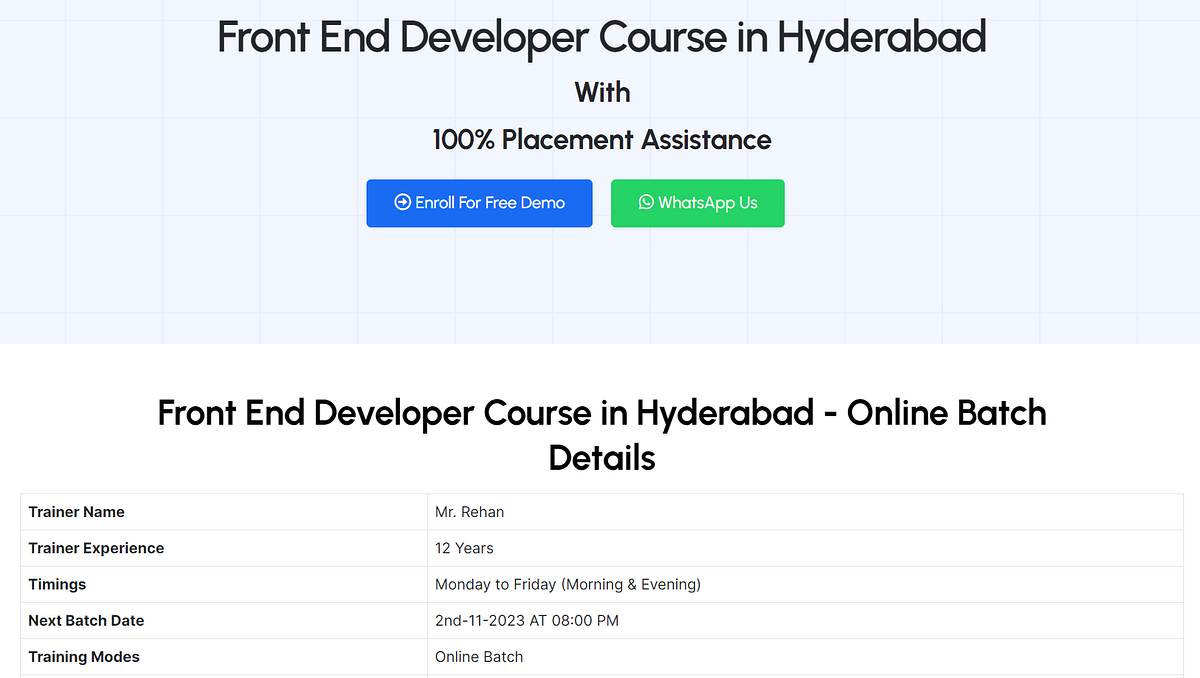The image size is (1200, 678).
Task: Click the WhatsApp Us button label
Action: tap(708, 203)
